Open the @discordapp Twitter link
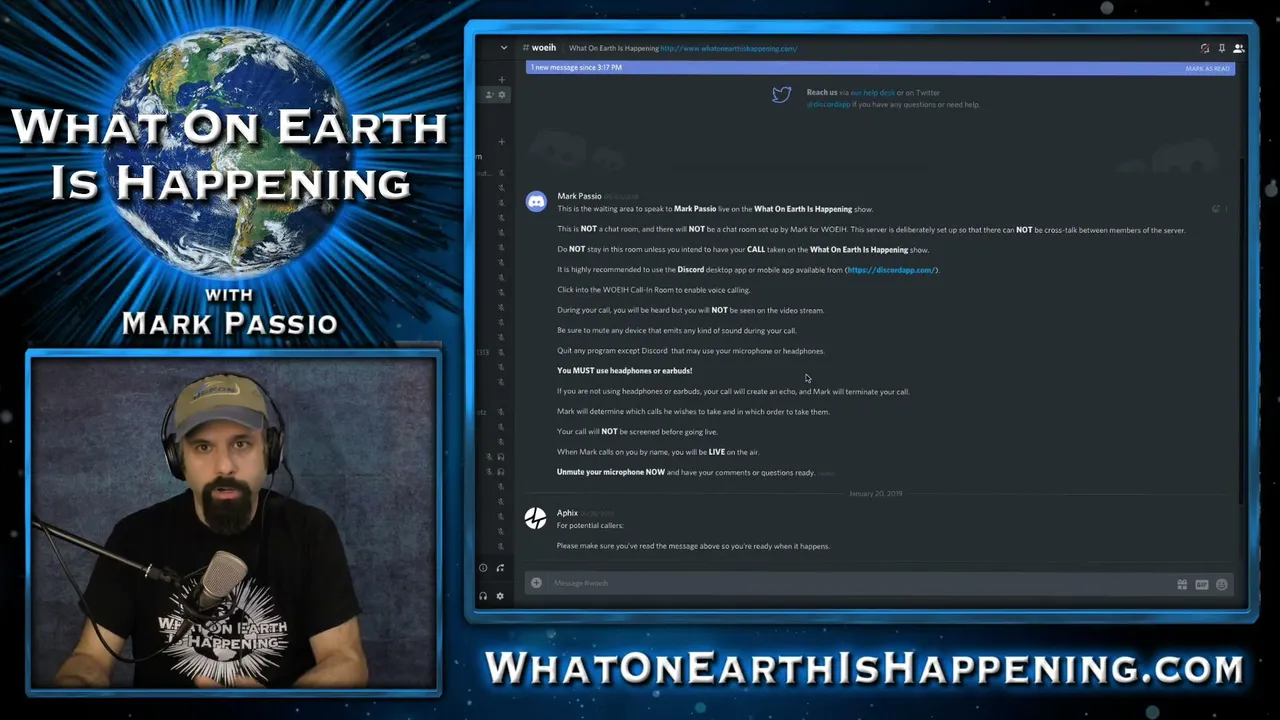1280x720 pixels. (828, 104)
